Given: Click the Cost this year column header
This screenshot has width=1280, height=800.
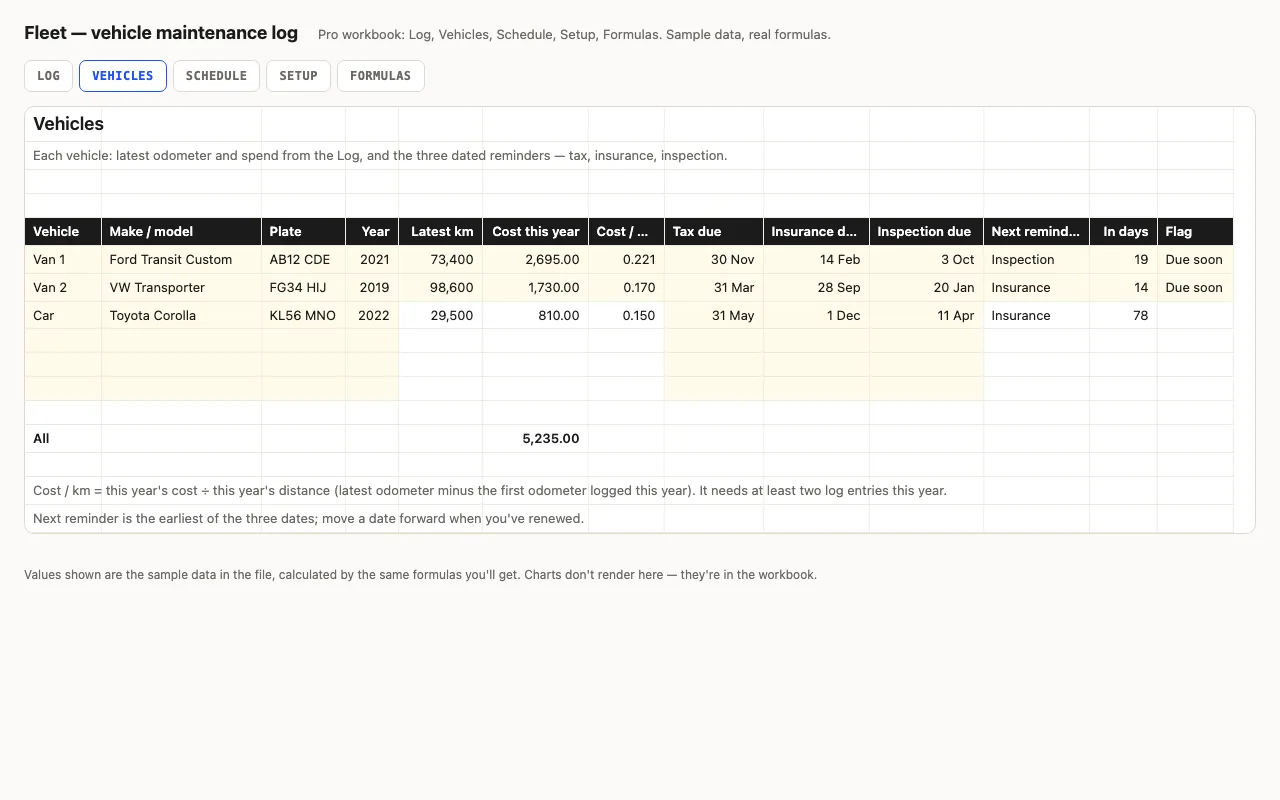Looking at the screenshot, I should click(536, 231).
